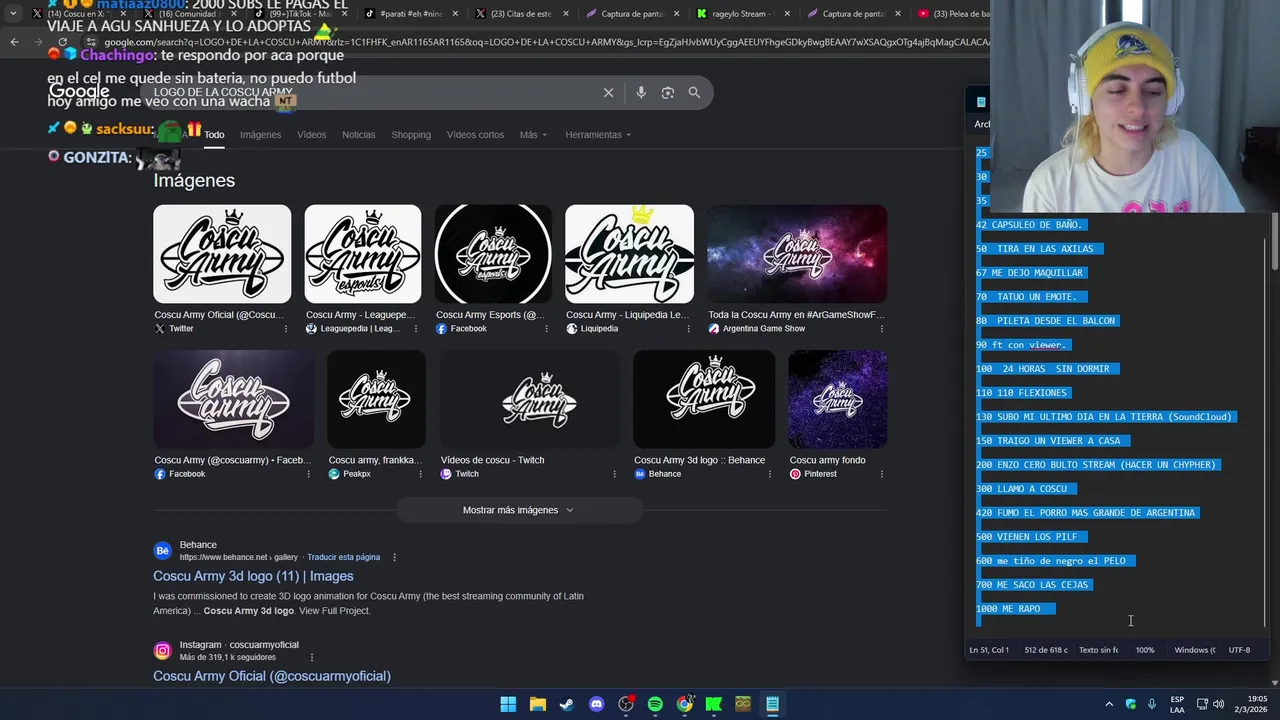Screen dimensions: 1280x720
Task: Open Spotify from the taskbar
Action: pyautogui.click(x=655, y=704)
